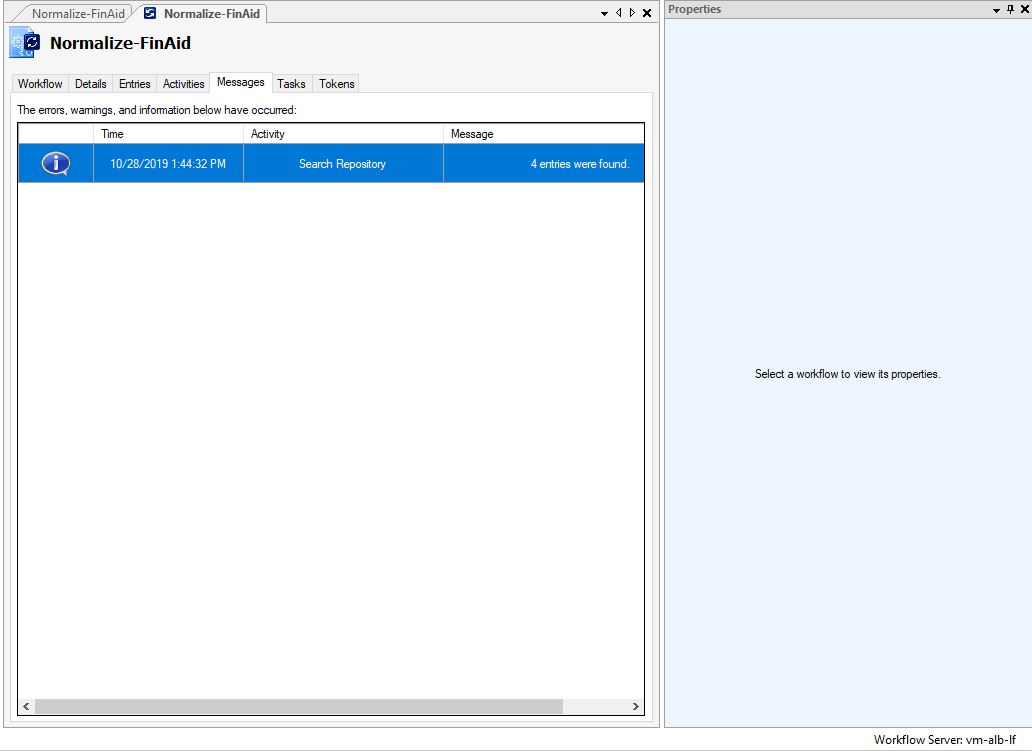This screenshot has height=751, width=1032.
Task: Select the 'Search Repository' activity cell
Action: pos(343,163)
